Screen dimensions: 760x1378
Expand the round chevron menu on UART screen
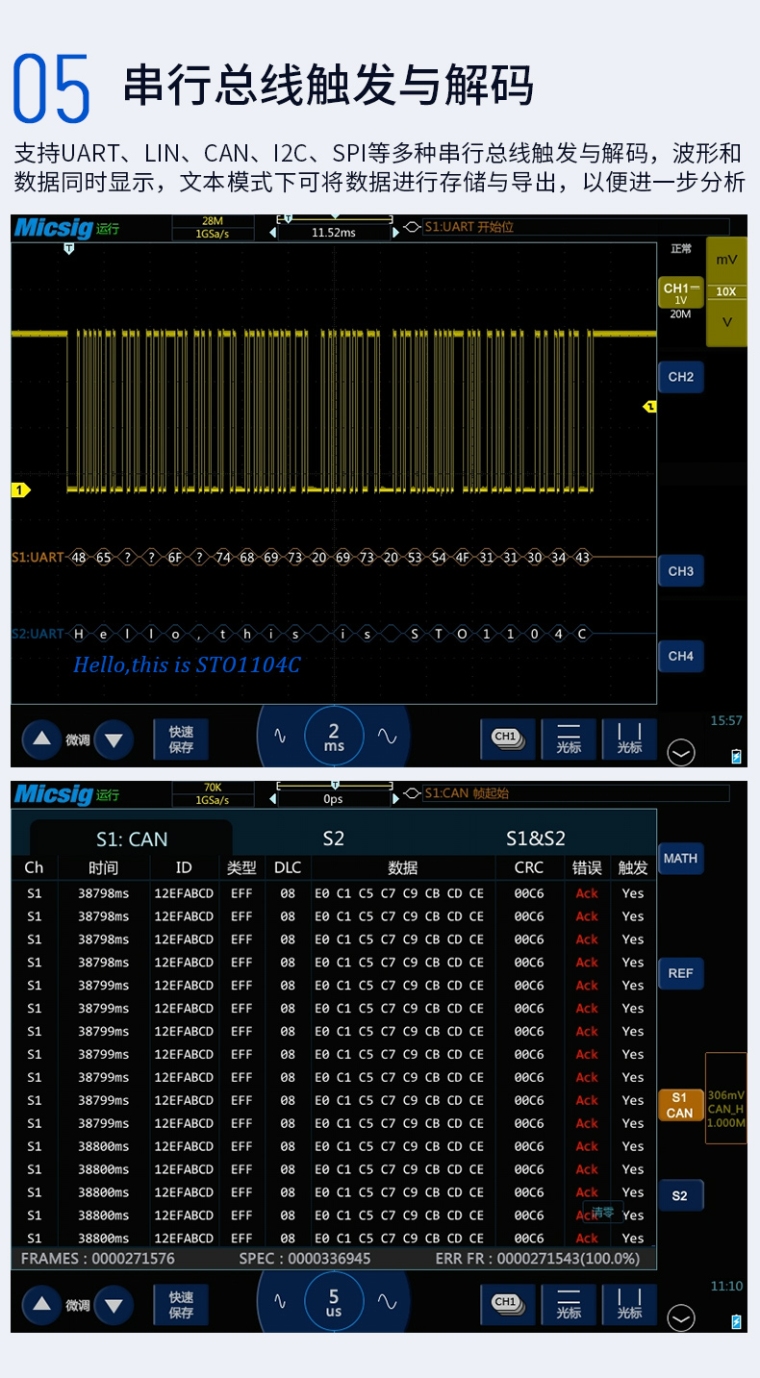681,753
